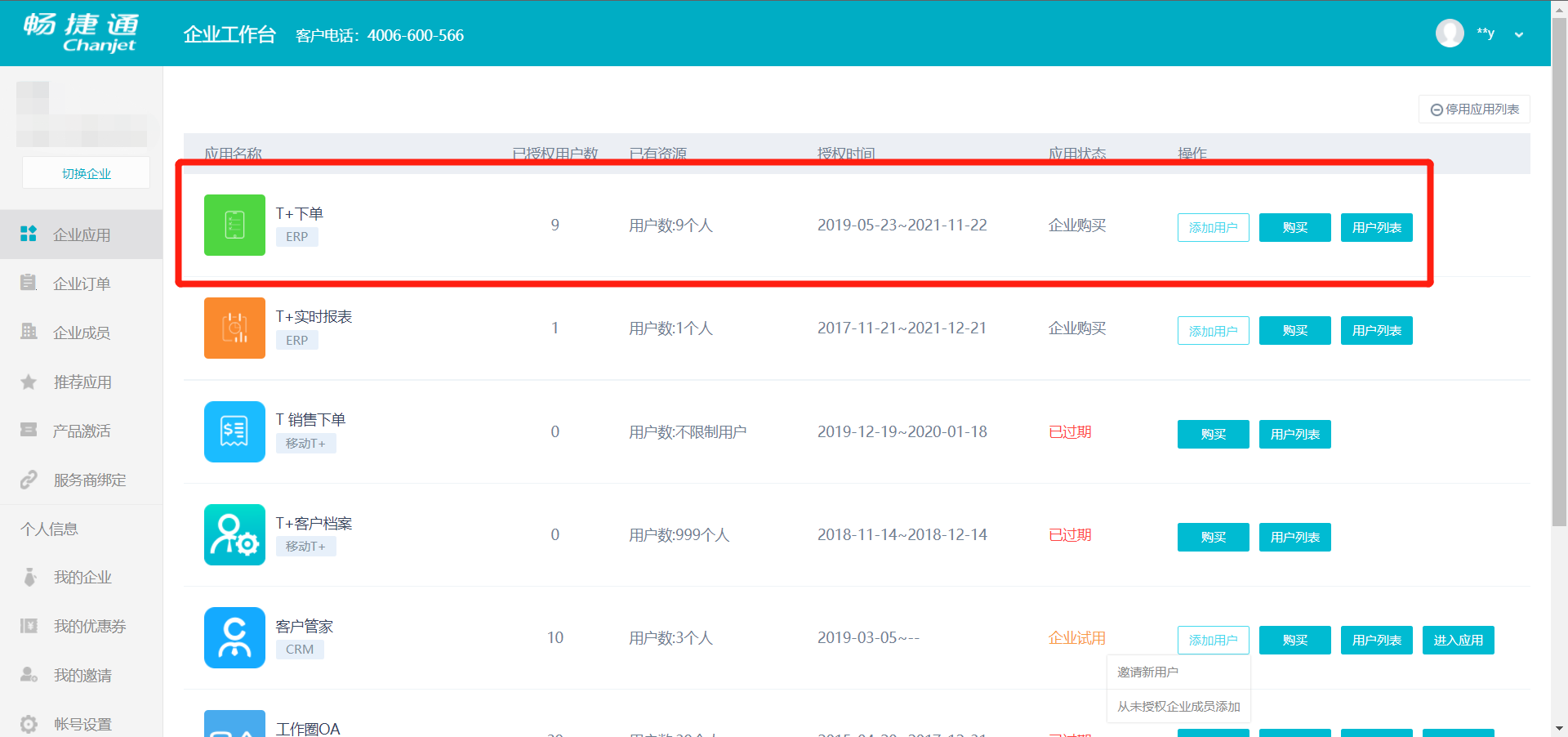Click the 企业订单 sidebar icon

[29, 283]
